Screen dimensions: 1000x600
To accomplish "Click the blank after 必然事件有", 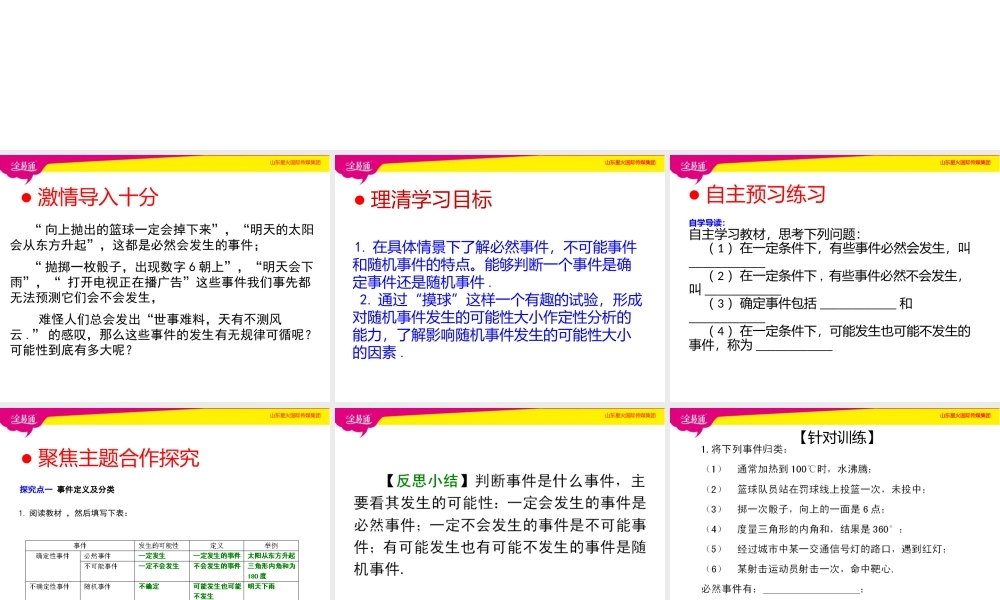I will point(810,589).
